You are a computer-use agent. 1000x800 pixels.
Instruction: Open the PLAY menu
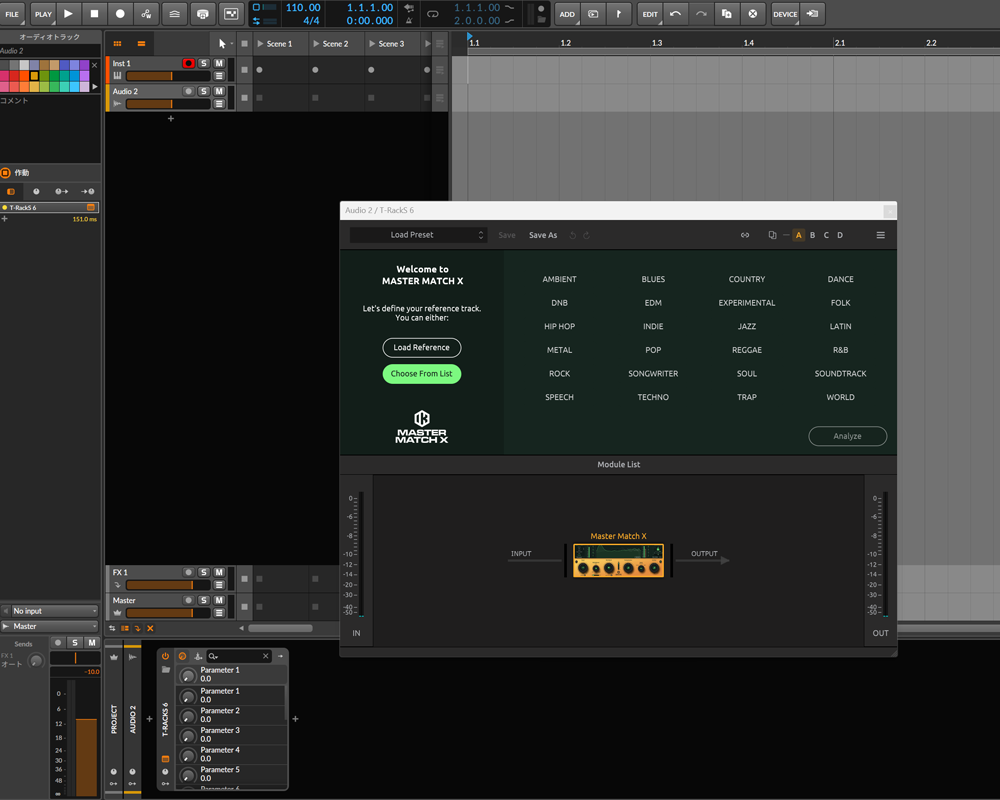(x=43, y=13)
